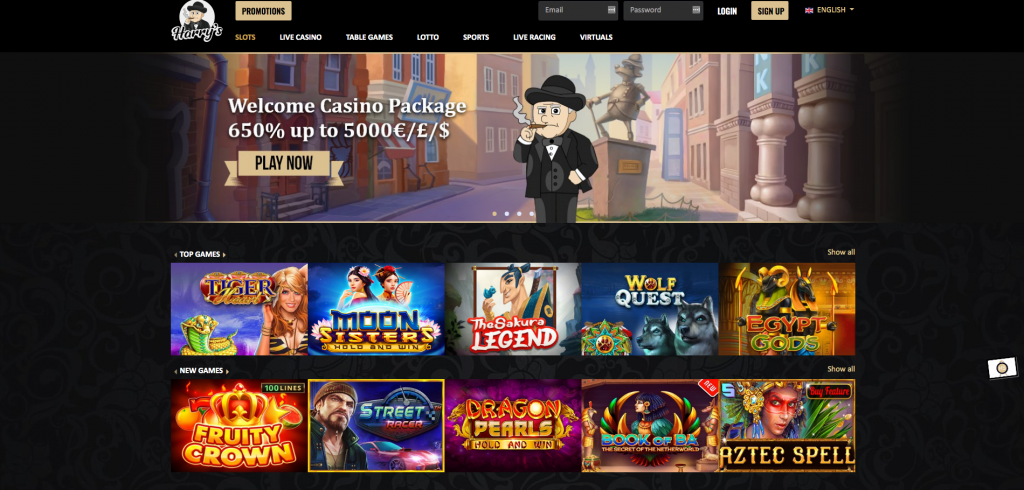The height and width of the screenshot is (490, 1024).
Task: Click the Sign Up button
Action: point(770,11)
